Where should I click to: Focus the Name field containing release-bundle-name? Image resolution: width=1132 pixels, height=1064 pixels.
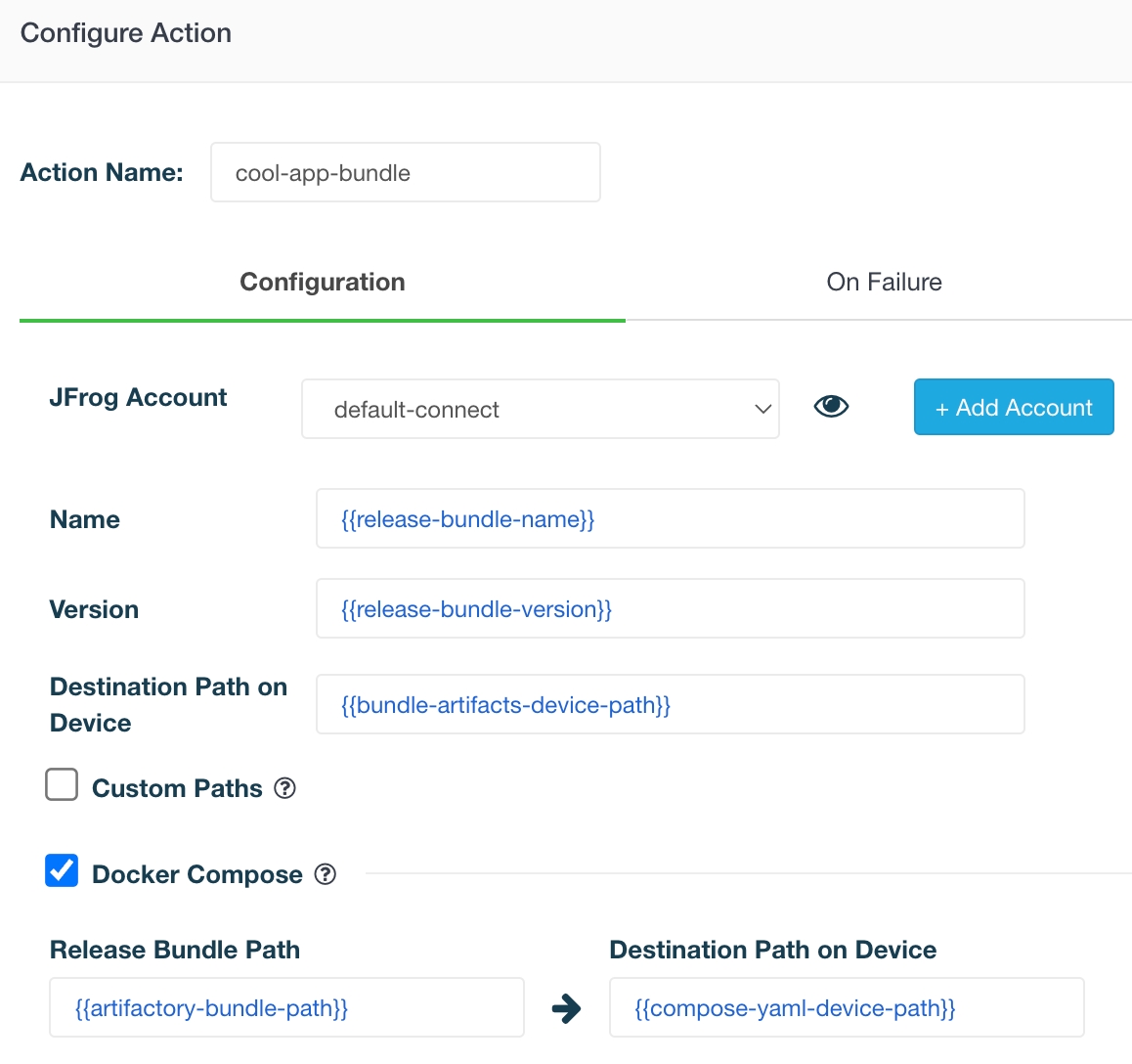click(x=670, y=519)
